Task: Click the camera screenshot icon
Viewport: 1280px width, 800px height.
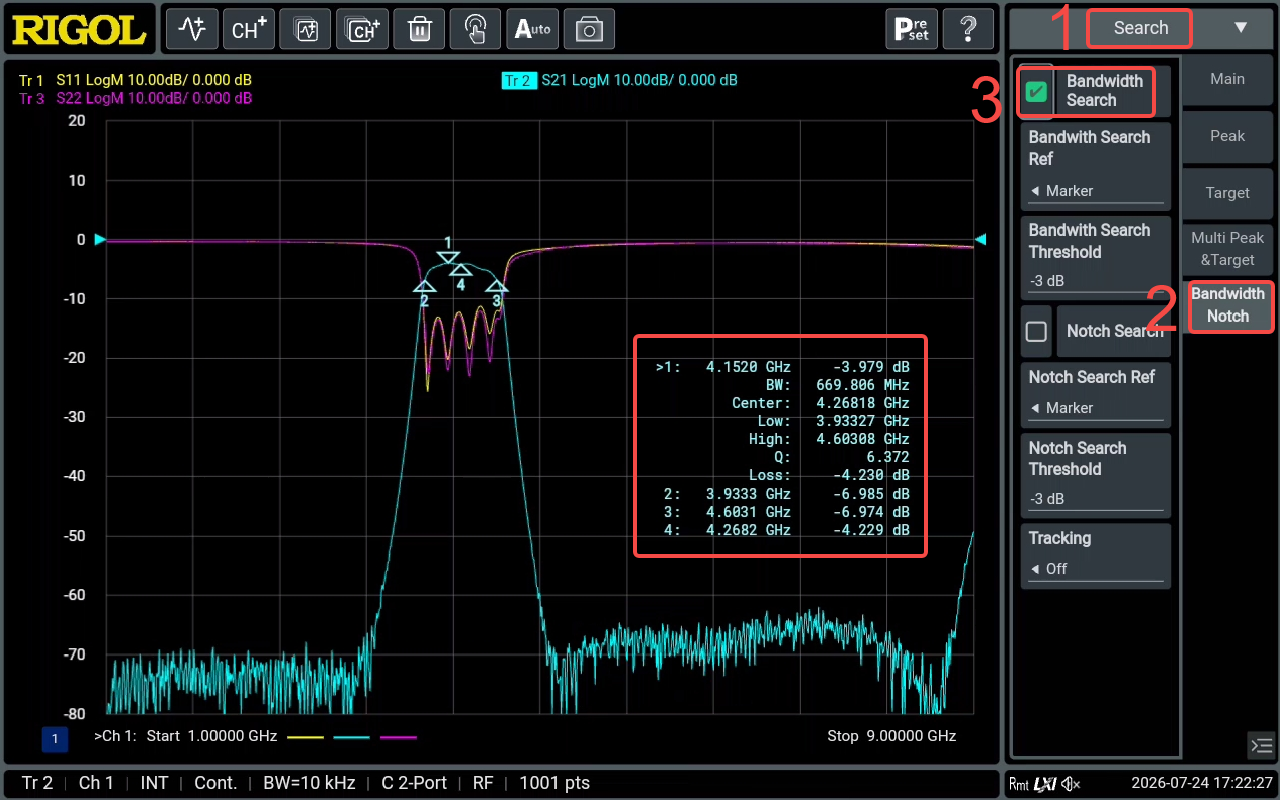Action: [x=589, y=29]
